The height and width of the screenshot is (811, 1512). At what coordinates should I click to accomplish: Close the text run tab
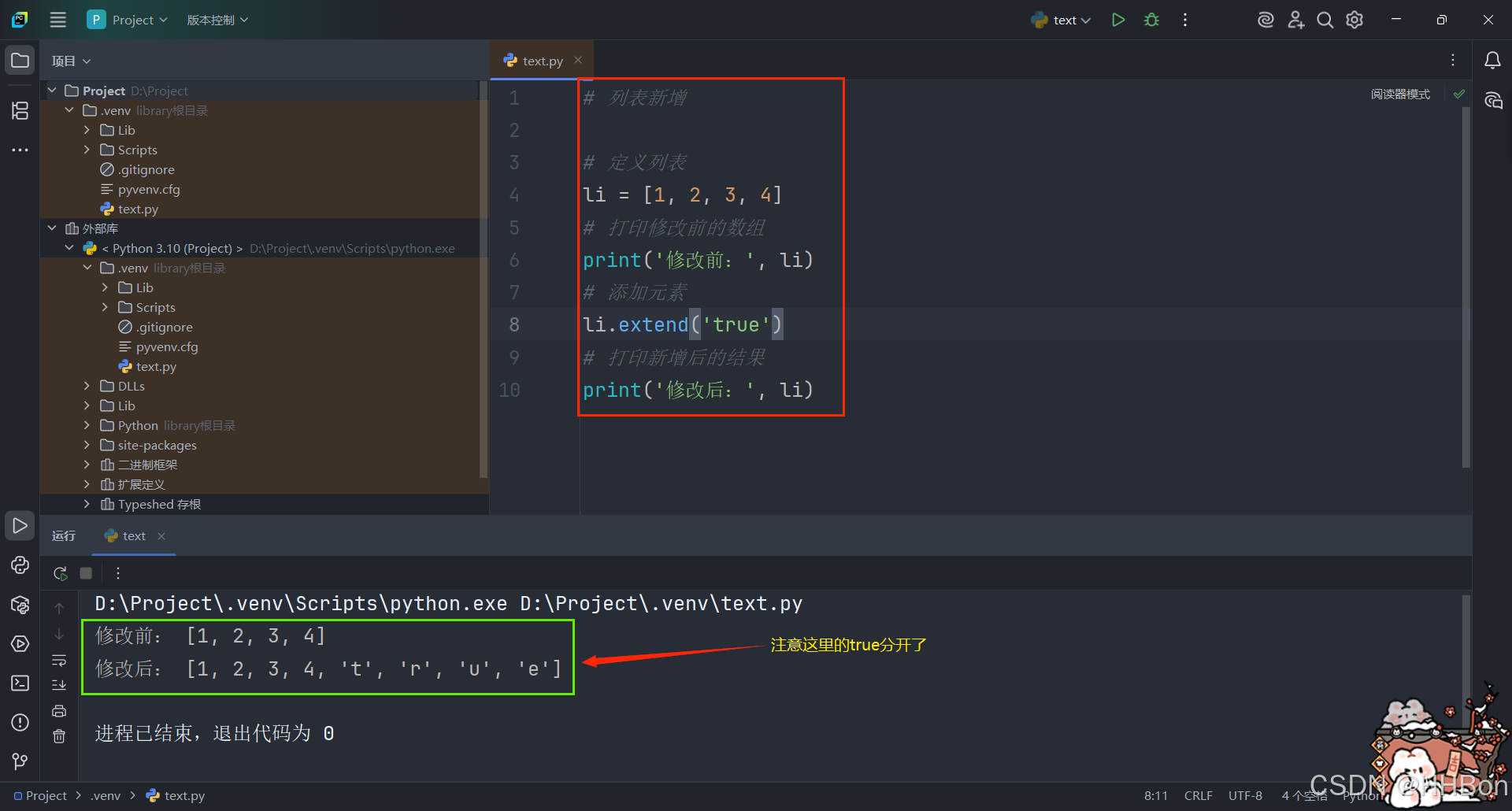click(161, 536)
